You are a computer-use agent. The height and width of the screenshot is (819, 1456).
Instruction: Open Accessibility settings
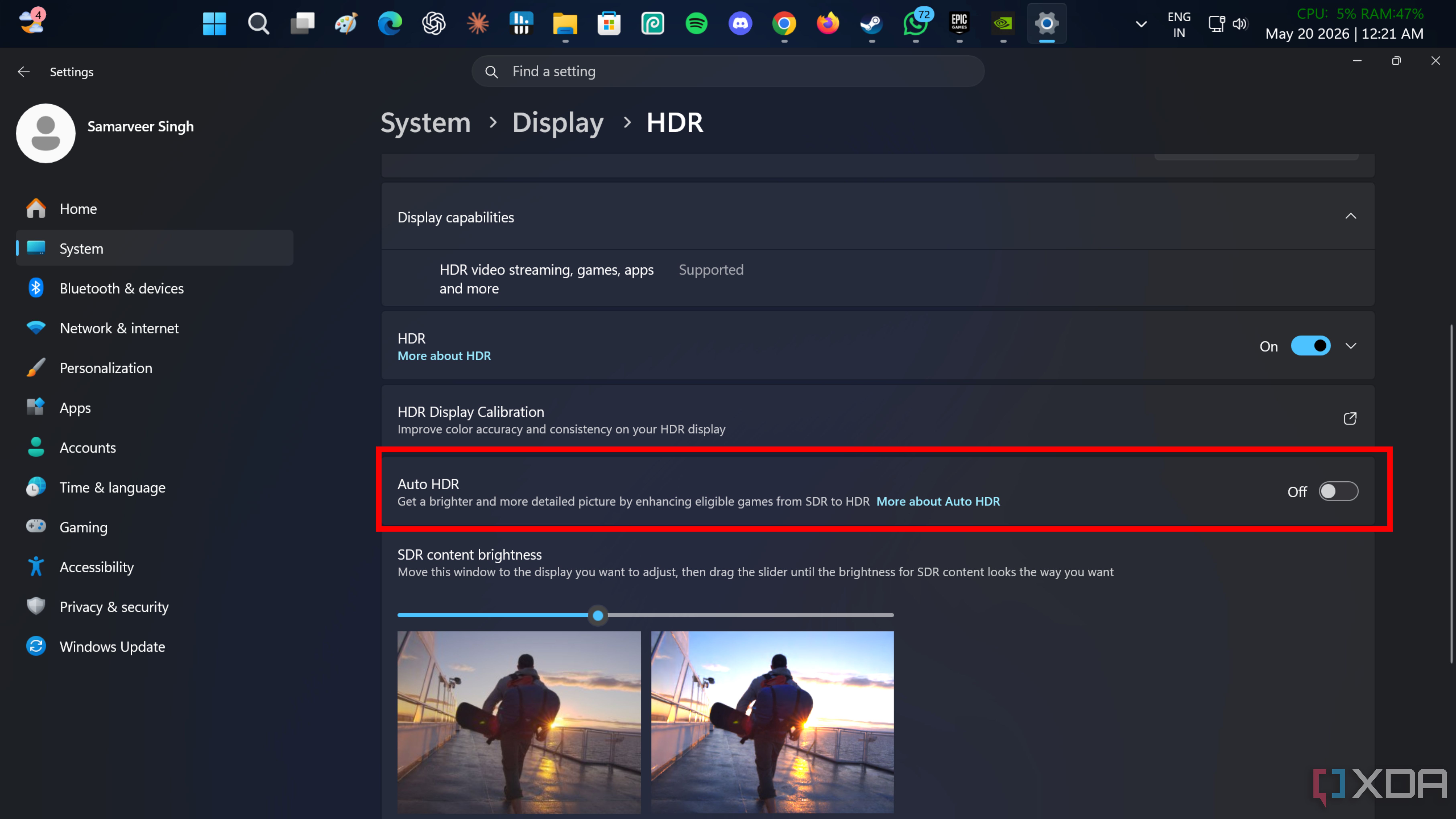154,567
